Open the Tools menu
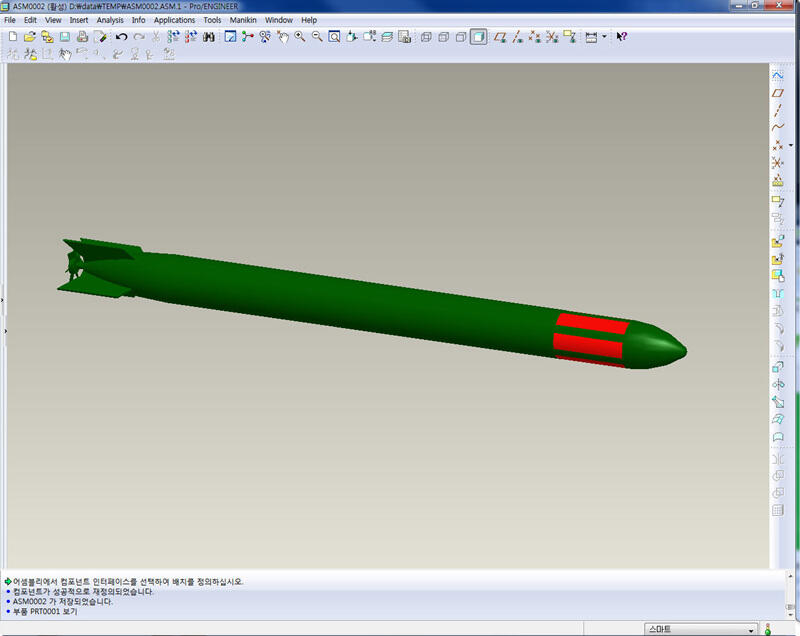Image resolution: width=800 pixels, height=636 pixels. click(212, 20)
